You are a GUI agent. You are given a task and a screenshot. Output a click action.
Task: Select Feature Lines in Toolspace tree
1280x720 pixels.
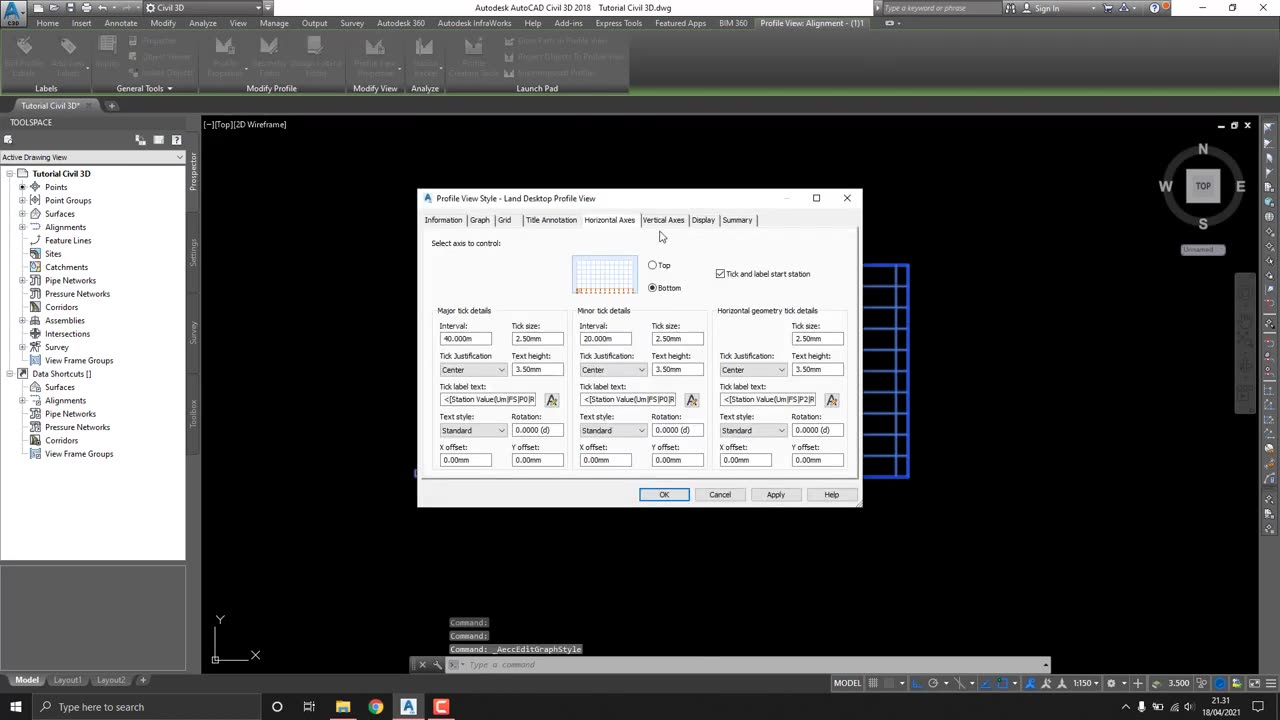(68, 240)
